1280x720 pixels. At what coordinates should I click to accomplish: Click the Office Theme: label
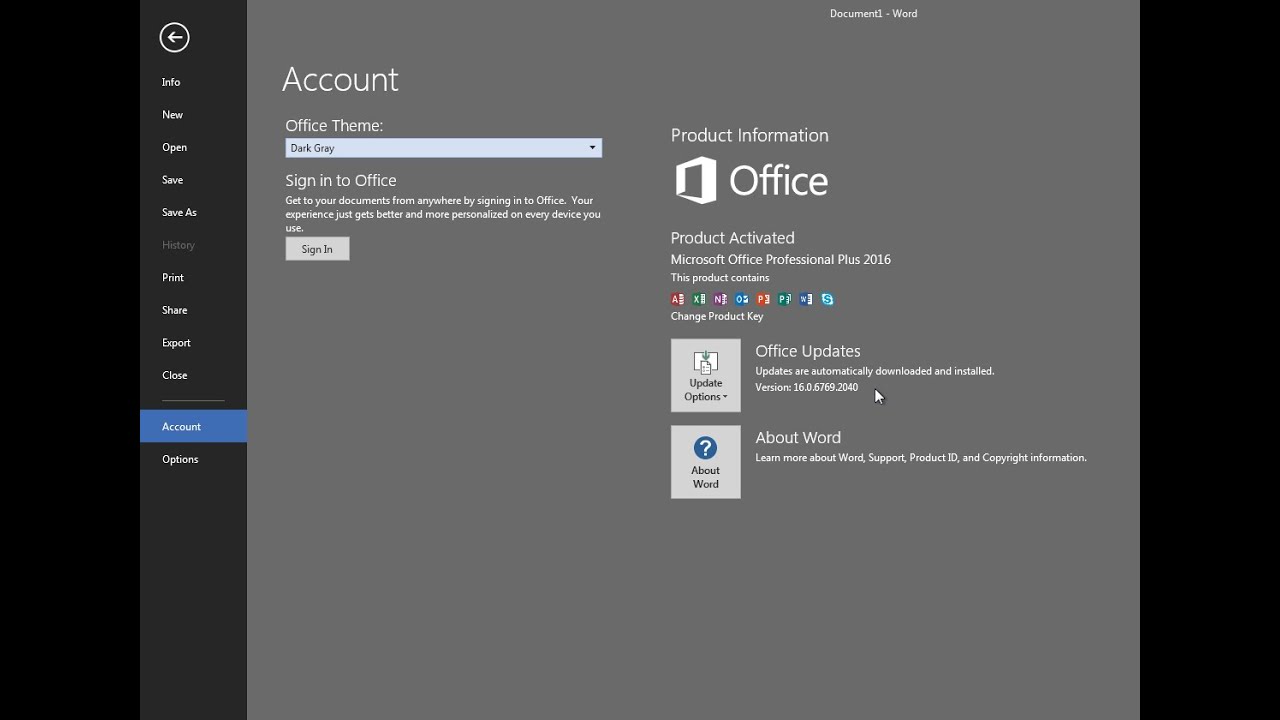coord(334,125)
